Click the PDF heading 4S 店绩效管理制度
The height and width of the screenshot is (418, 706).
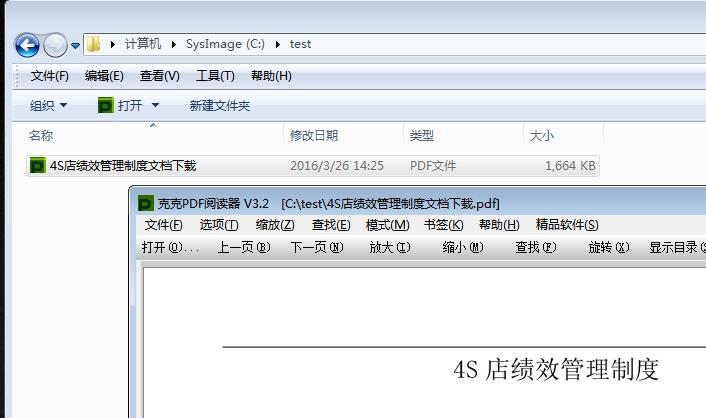point(556,370)
